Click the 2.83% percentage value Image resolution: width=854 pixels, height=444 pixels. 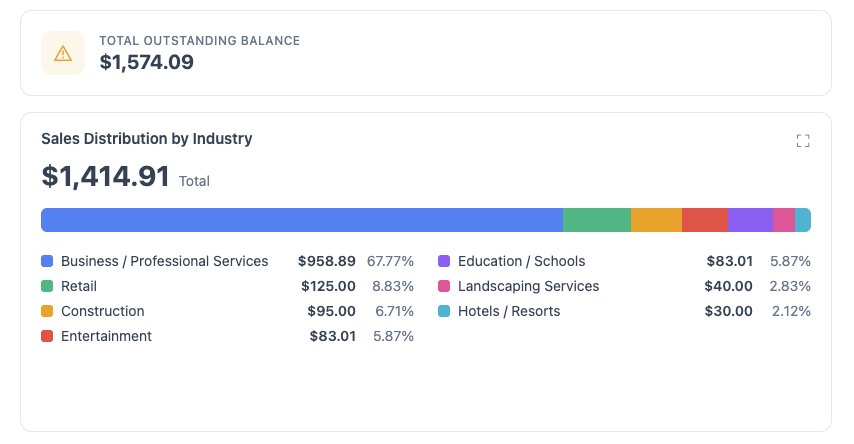(x=790, y=287)
